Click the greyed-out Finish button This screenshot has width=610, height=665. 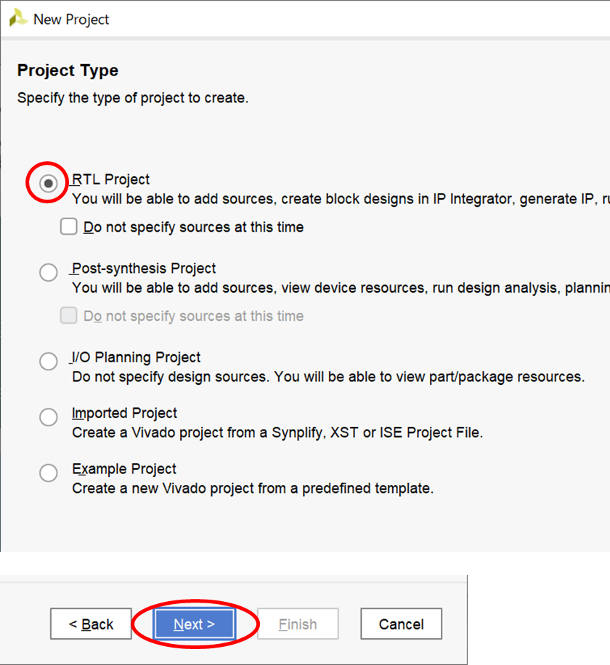[298, 624]
